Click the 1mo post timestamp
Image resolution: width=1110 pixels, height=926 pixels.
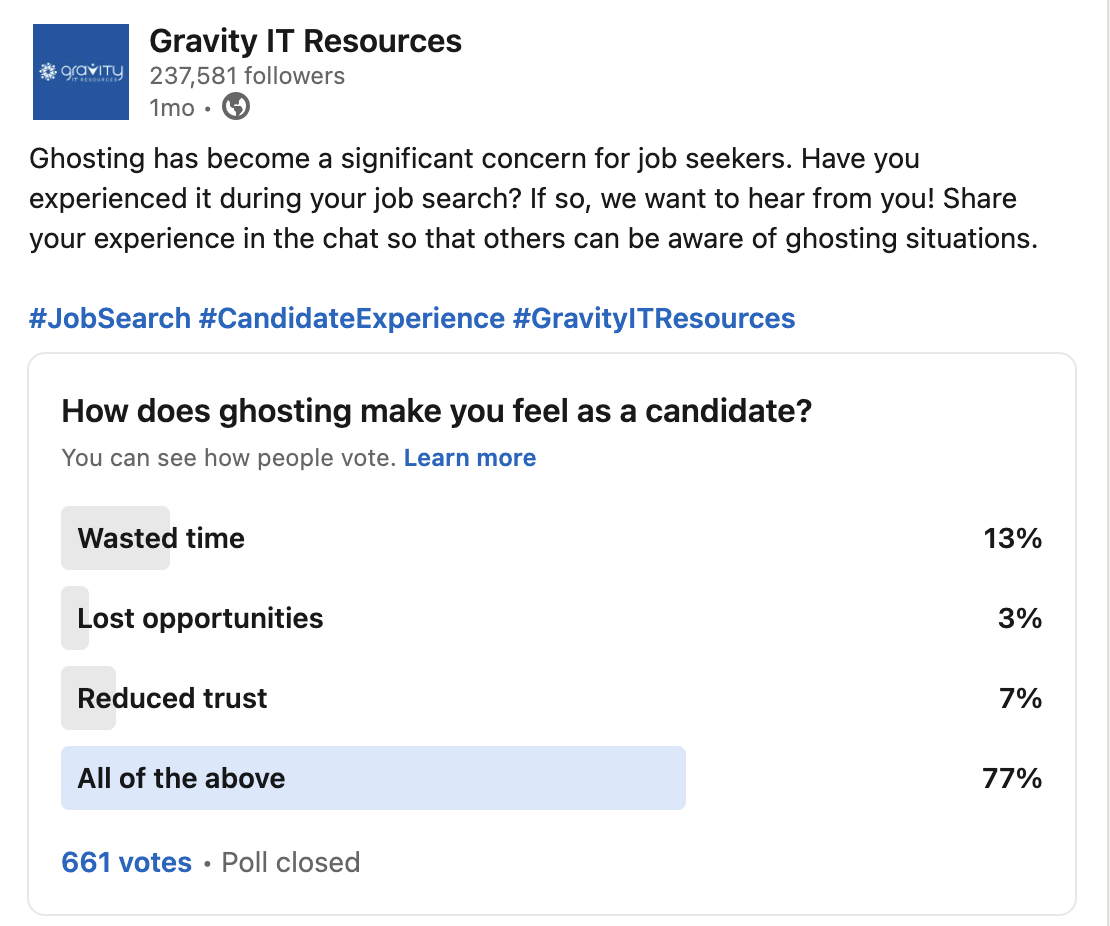point(172,108)
